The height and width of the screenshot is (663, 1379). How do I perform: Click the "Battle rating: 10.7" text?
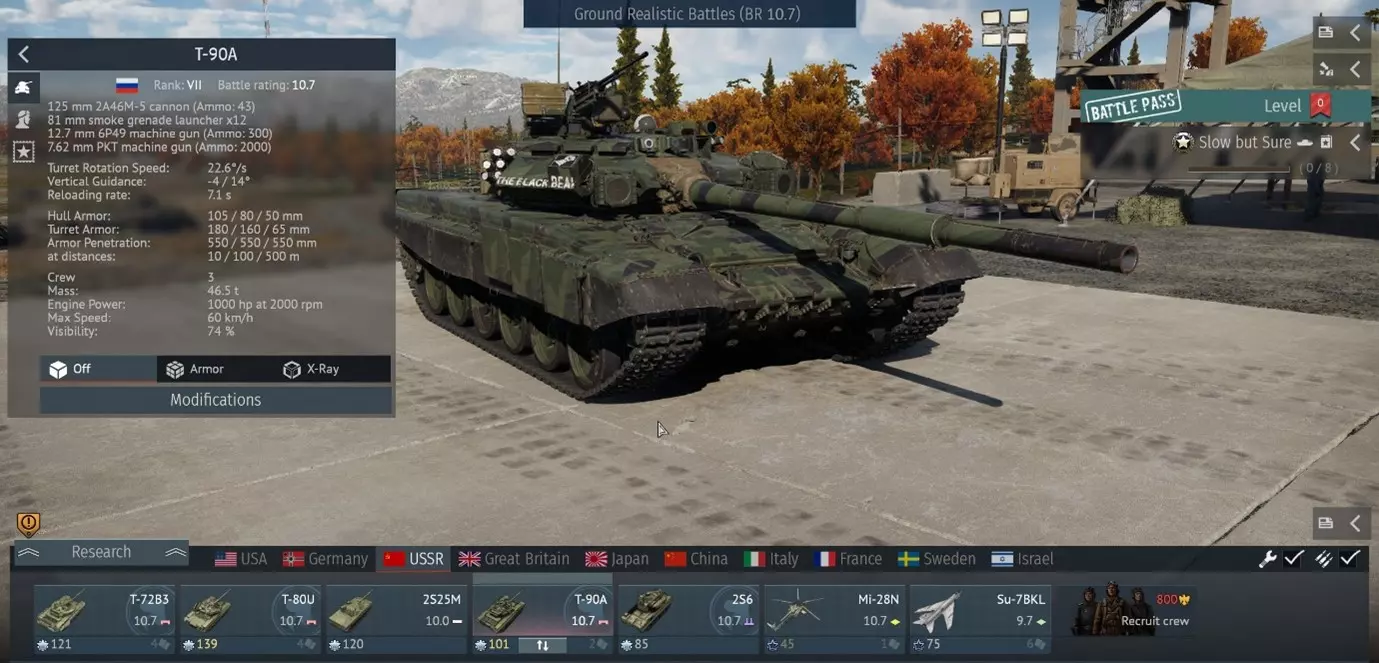266,85
